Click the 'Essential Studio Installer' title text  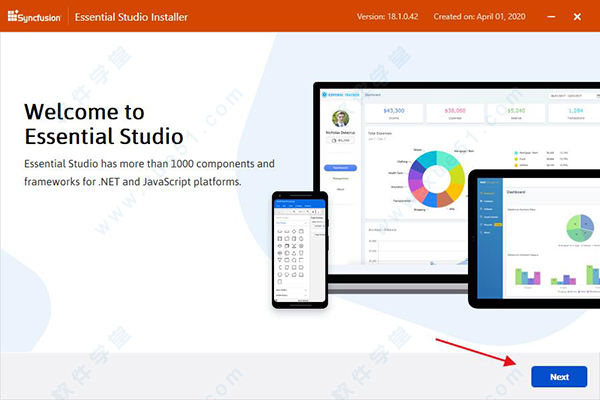tap(131, 17)
